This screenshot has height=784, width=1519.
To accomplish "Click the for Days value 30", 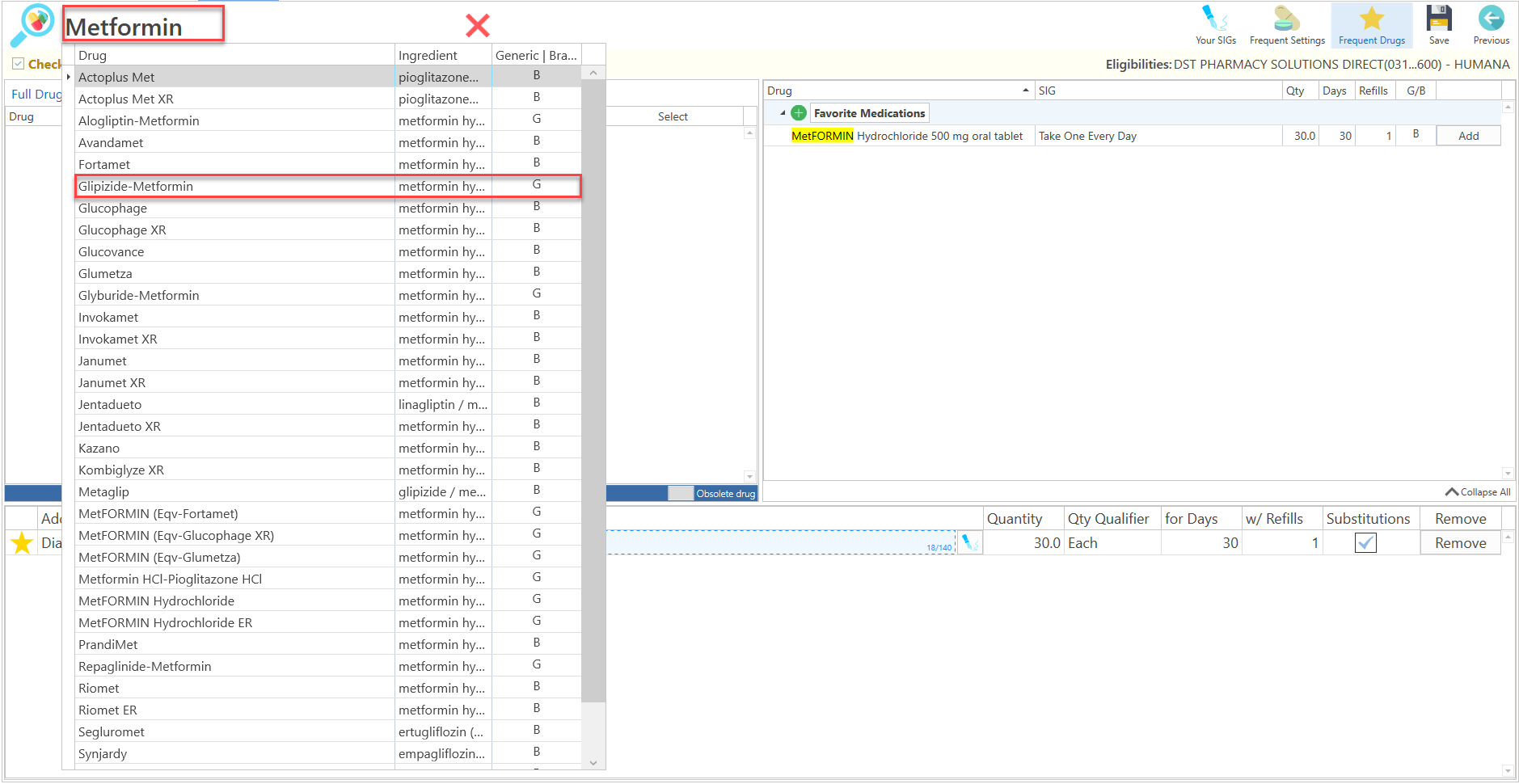I will 1201,543.
